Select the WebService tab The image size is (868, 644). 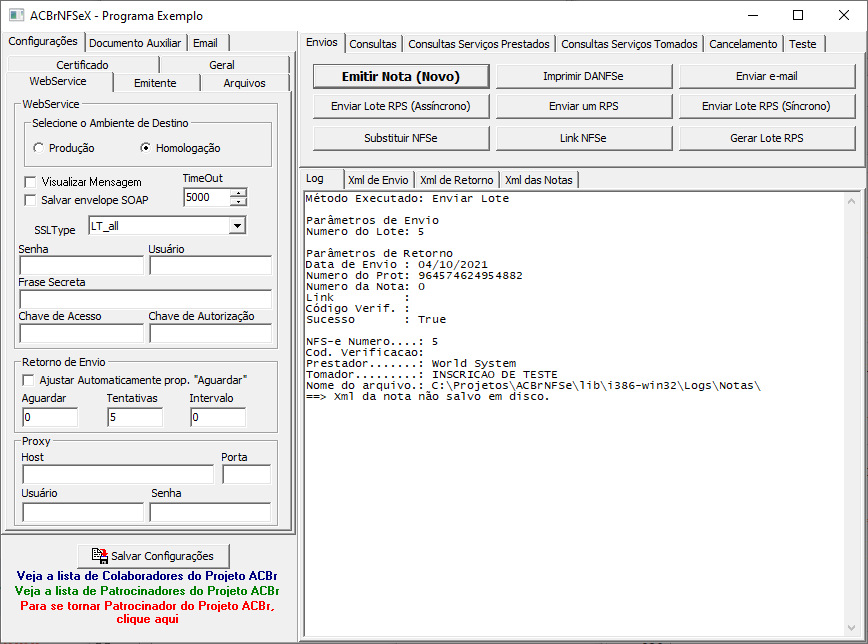coord(58,81)
